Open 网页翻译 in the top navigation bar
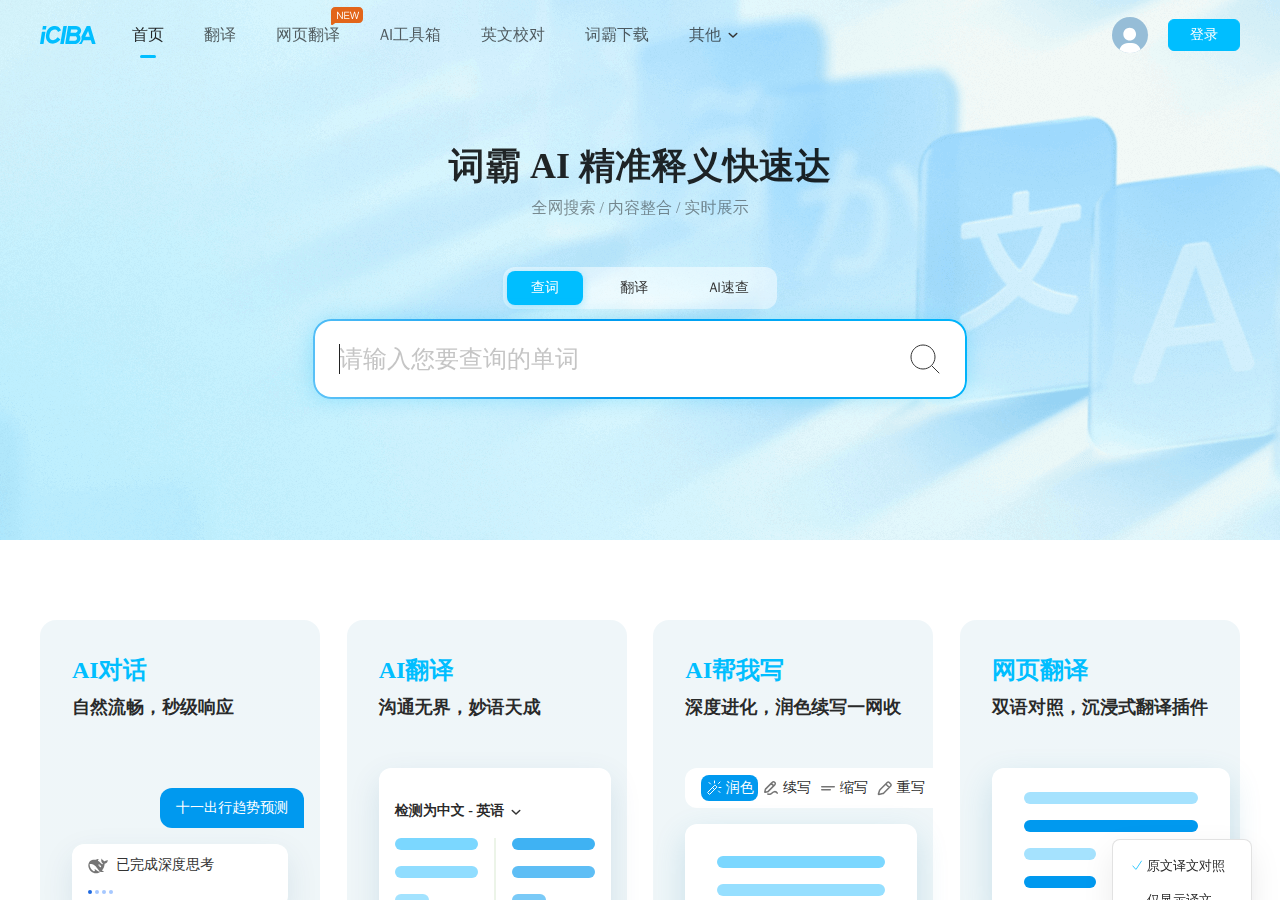The image size is (1280, 900). (x=308, y=35)
